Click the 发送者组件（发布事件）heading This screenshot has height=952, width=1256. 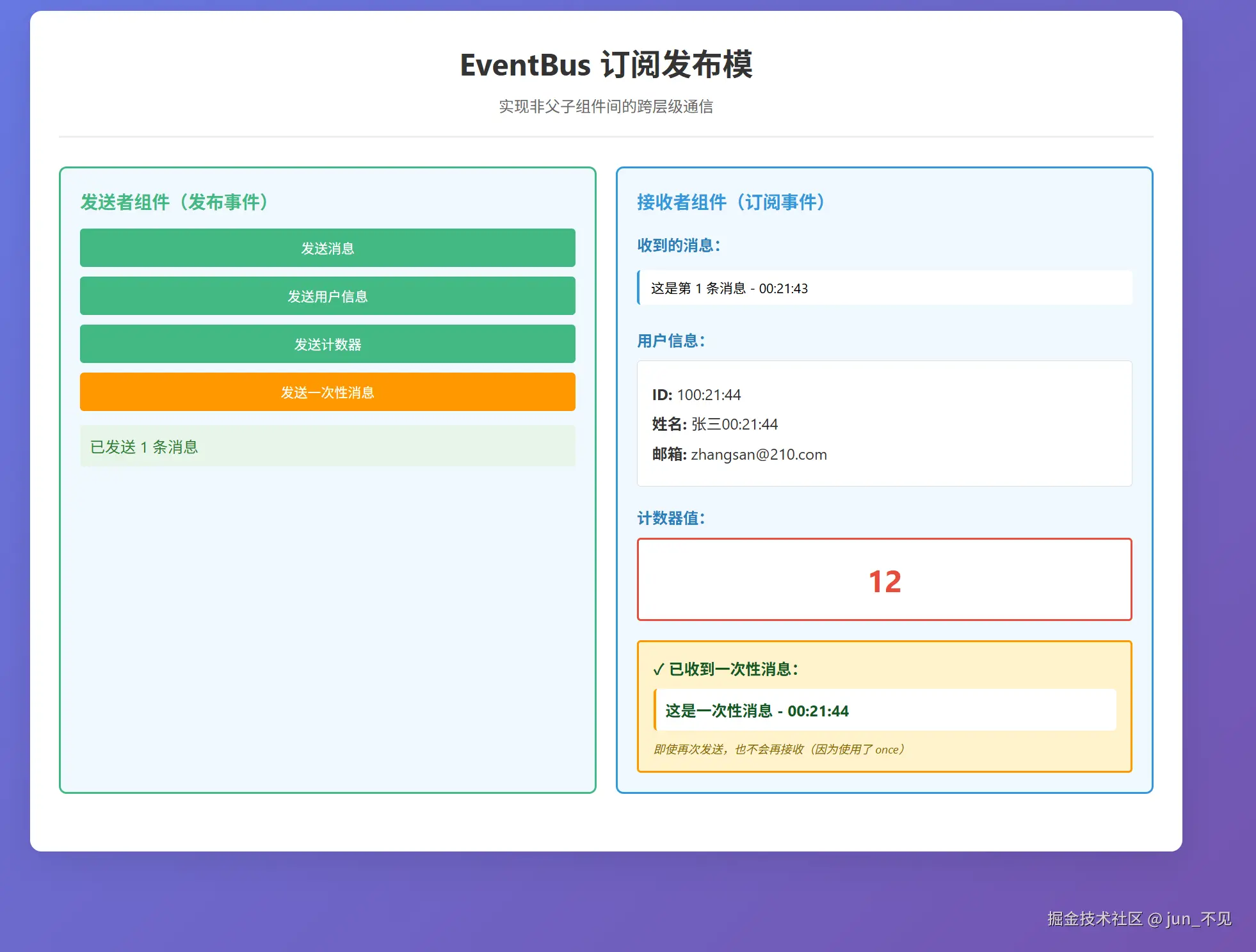pos(174,202)
